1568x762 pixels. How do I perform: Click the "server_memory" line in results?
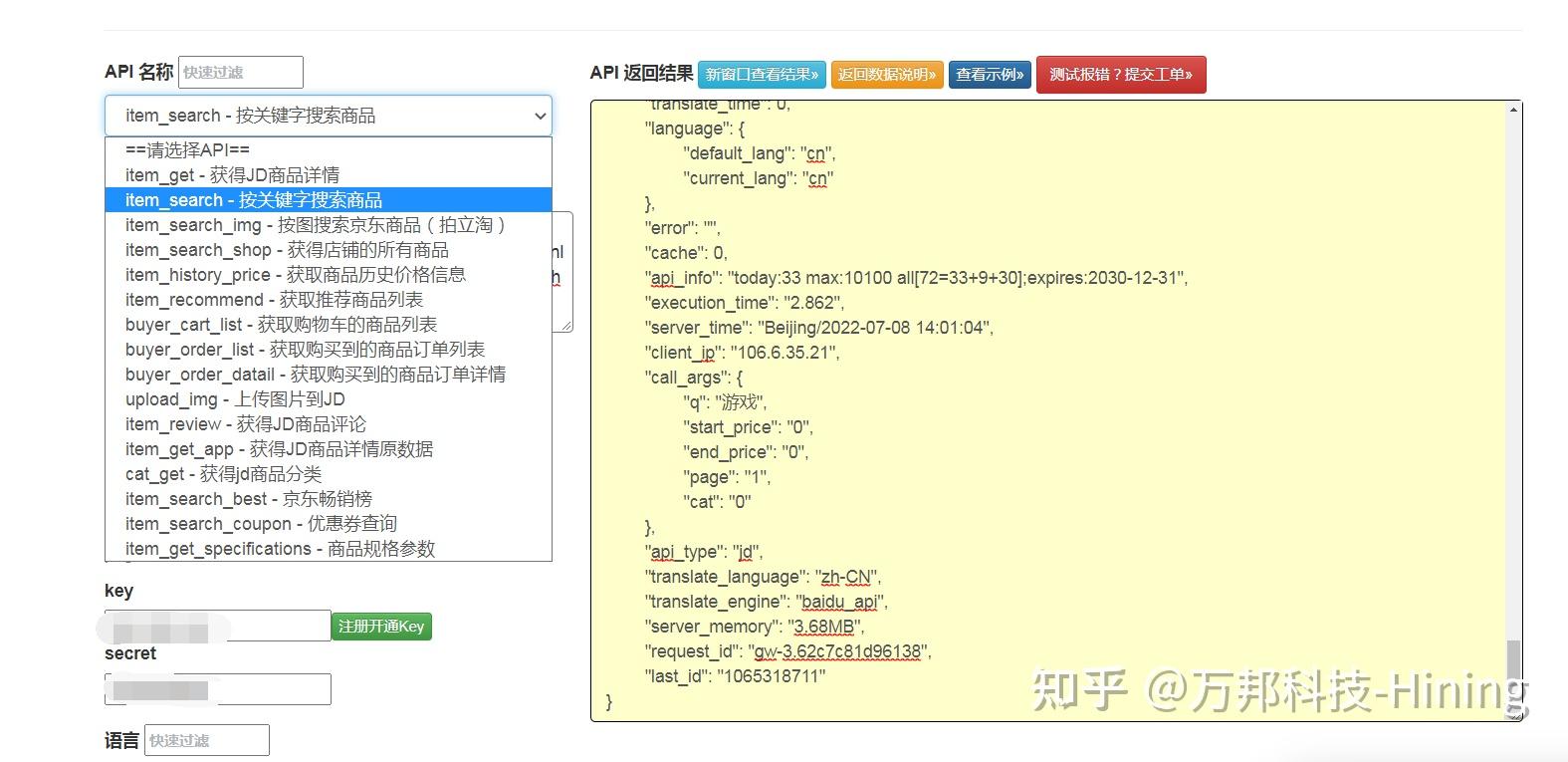tap(754, 627)
